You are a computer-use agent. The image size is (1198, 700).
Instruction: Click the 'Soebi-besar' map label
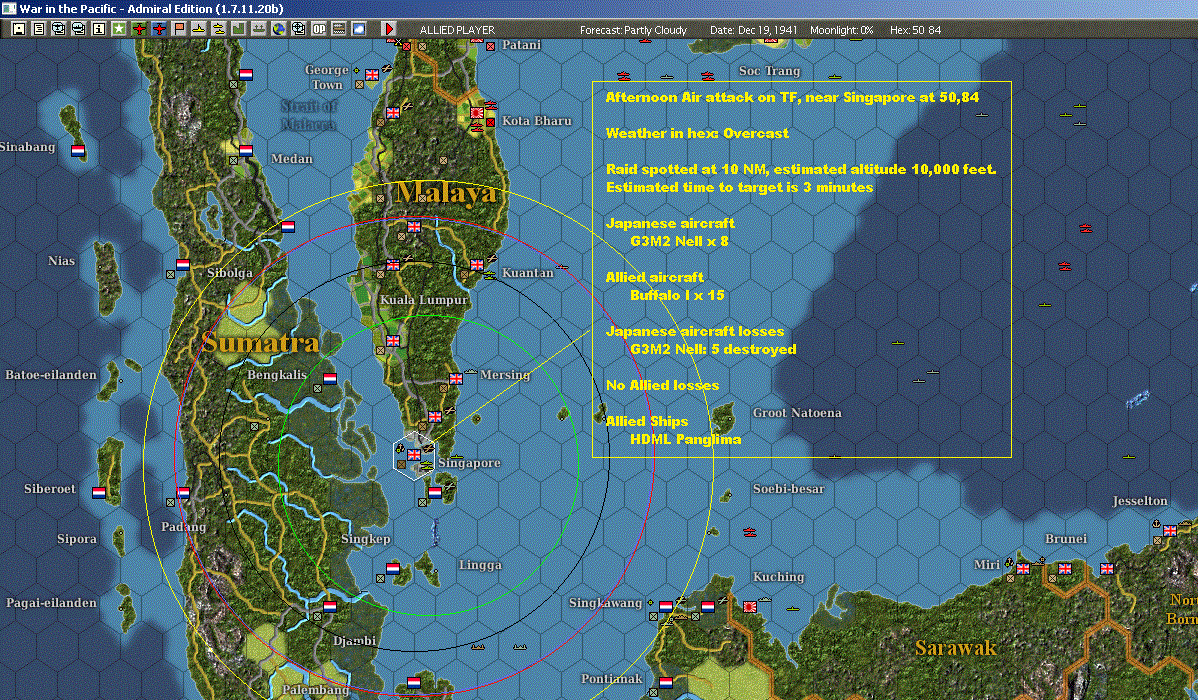point(788,489)
